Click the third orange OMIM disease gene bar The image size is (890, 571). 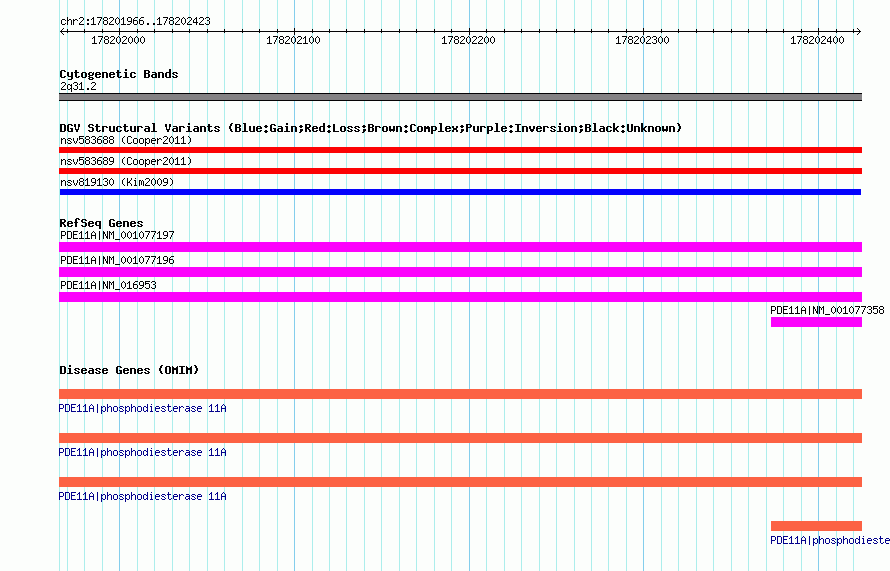click(x=460, y=482)
